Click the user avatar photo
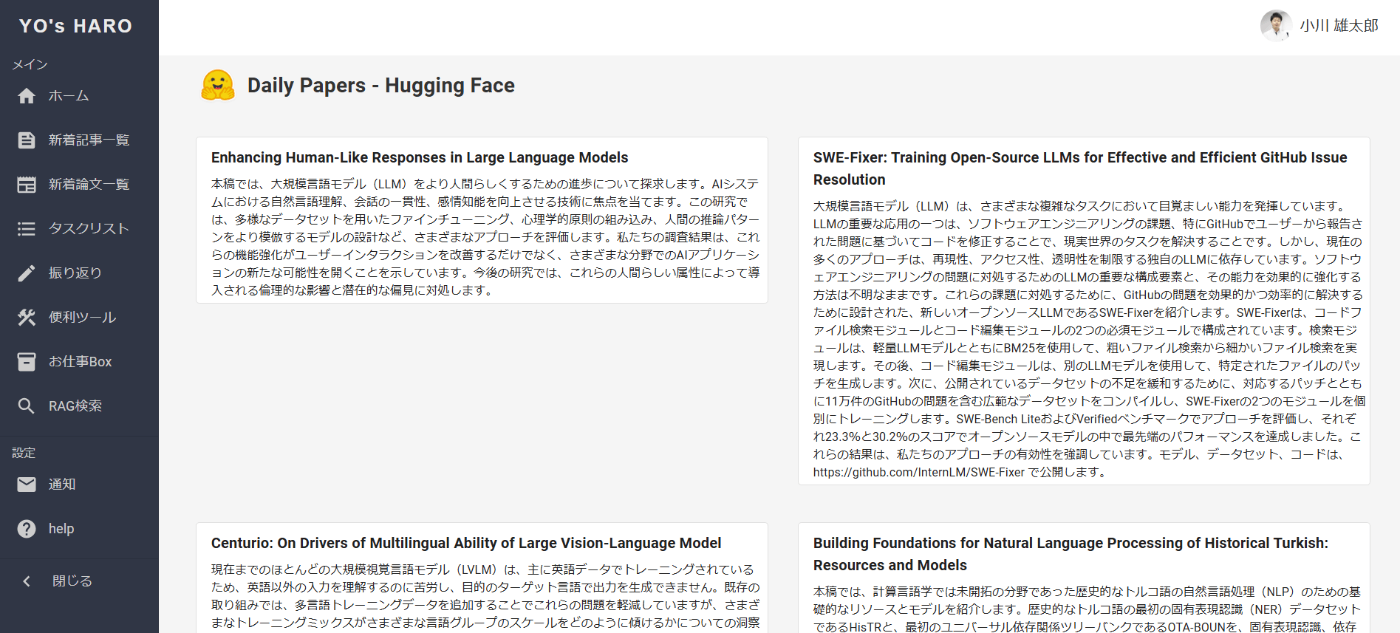Image resolution: width=1400 pixels, height=633 pixels. pyautogui.click(x=1276, y=26)
